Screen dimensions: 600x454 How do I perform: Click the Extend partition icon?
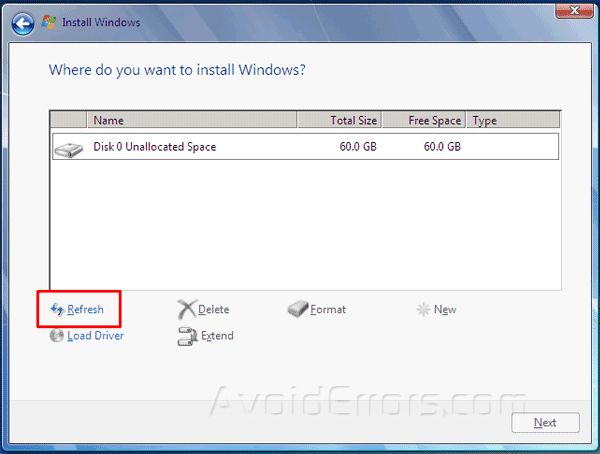(x=188, y=336)
